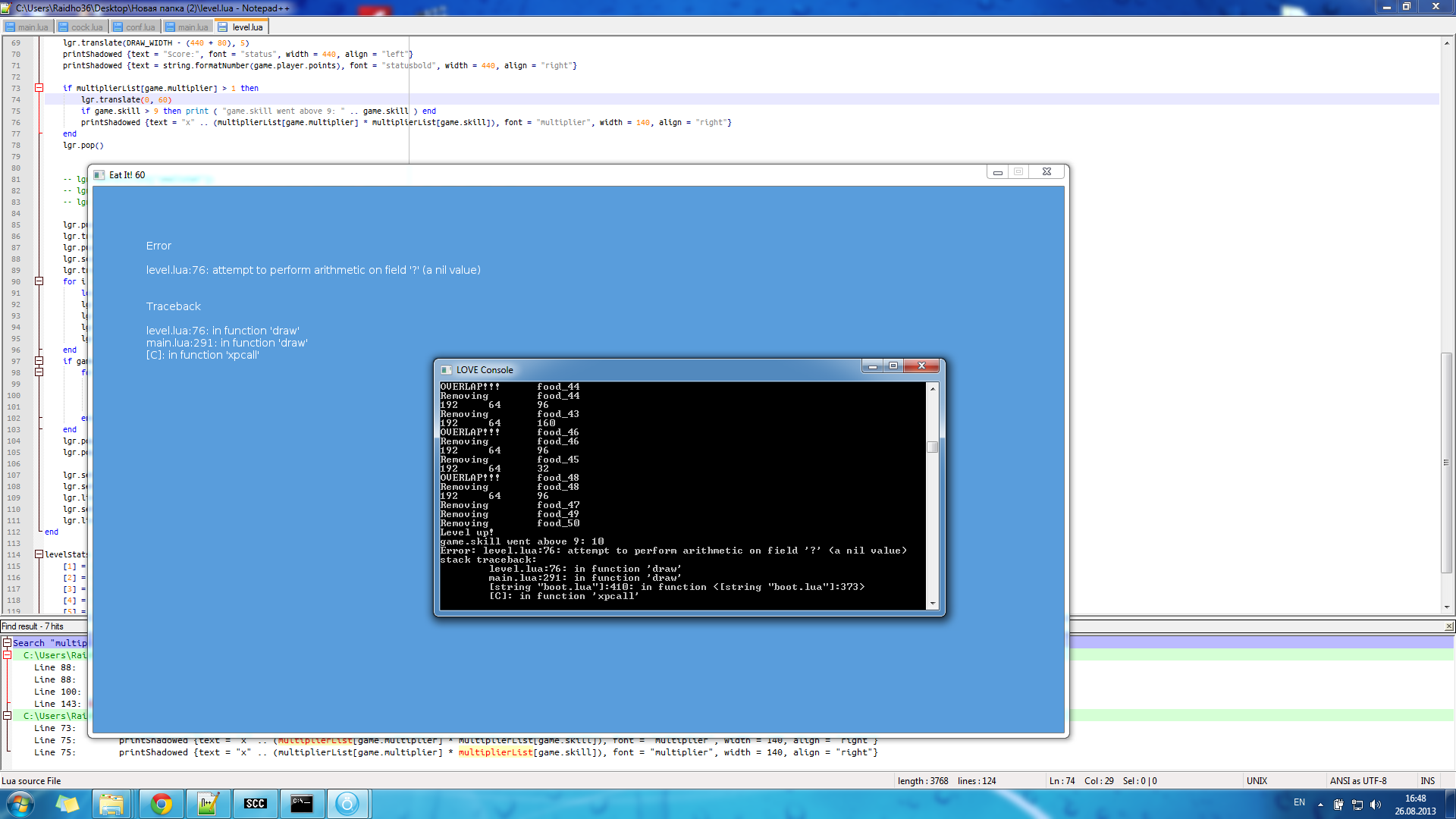Click line number 76 in the margin

(x=16, y=122)
